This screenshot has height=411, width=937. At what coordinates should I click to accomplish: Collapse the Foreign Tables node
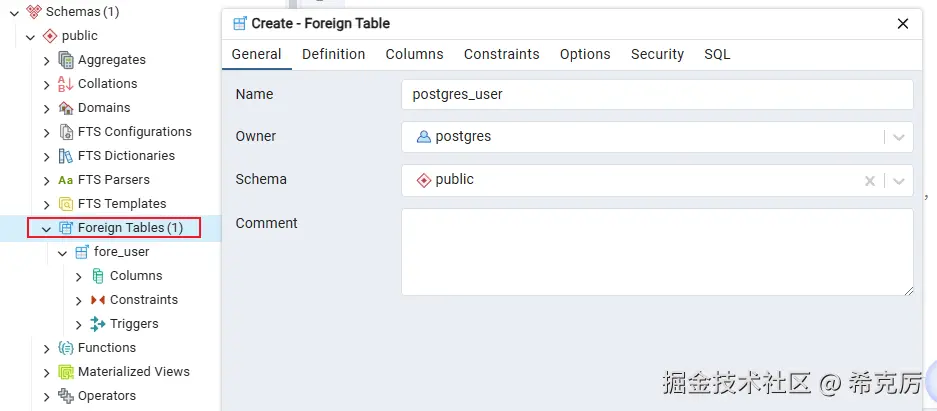pos(46,228)
